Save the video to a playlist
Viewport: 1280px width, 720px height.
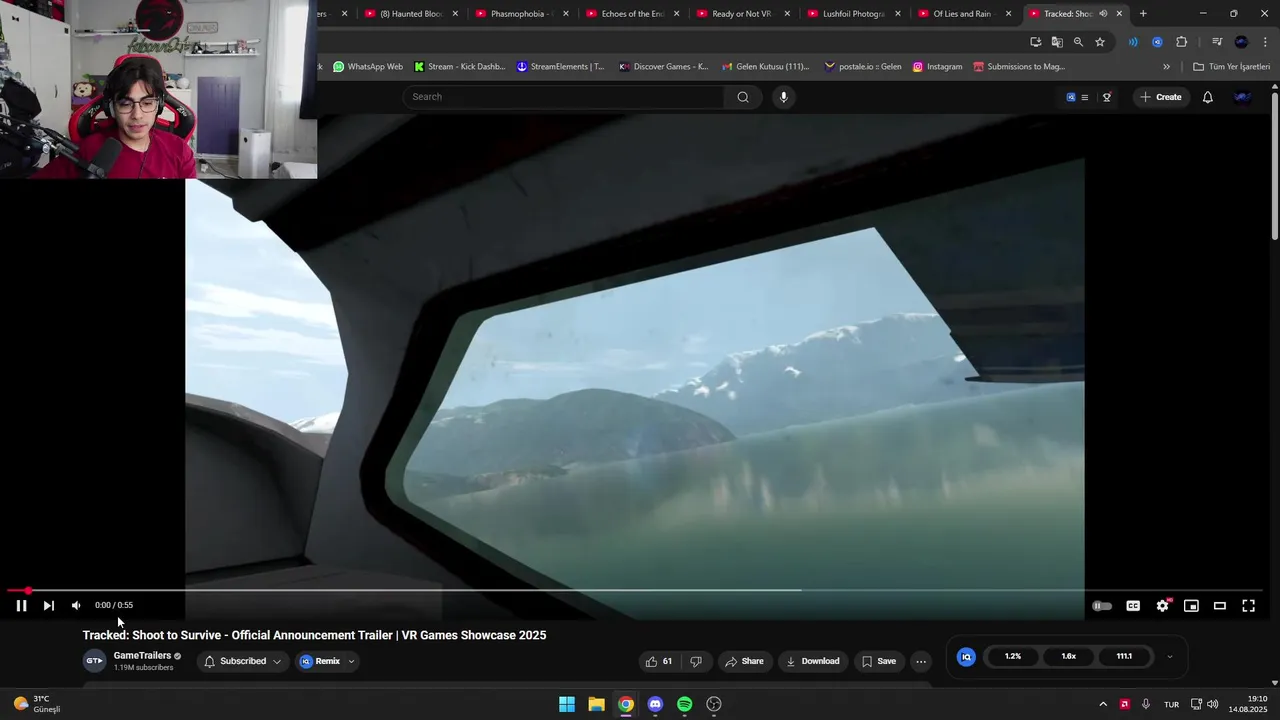(x=879, y=661)
